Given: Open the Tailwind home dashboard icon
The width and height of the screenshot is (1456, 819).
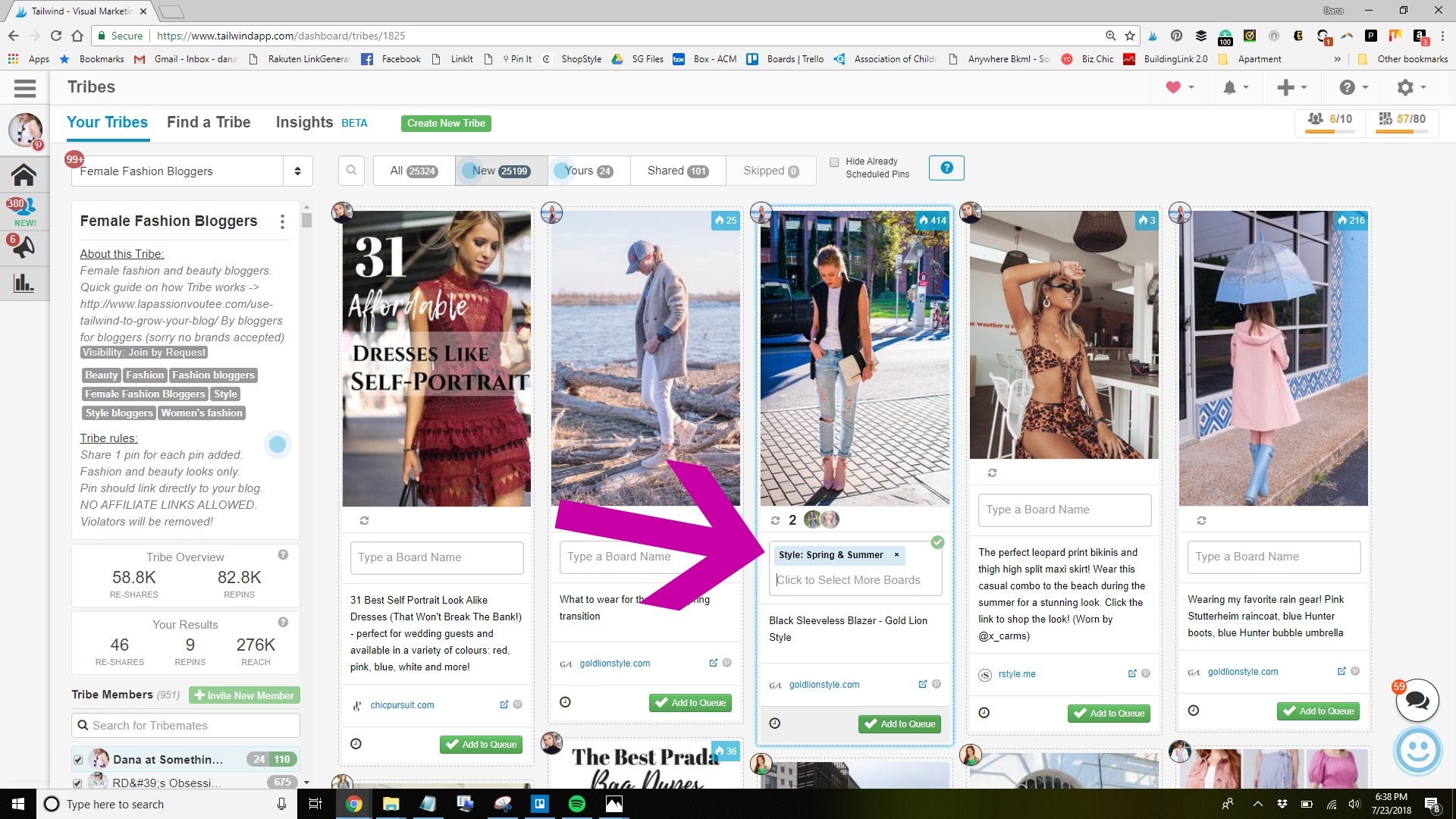Looking at the screenshot, I should 24,174.
